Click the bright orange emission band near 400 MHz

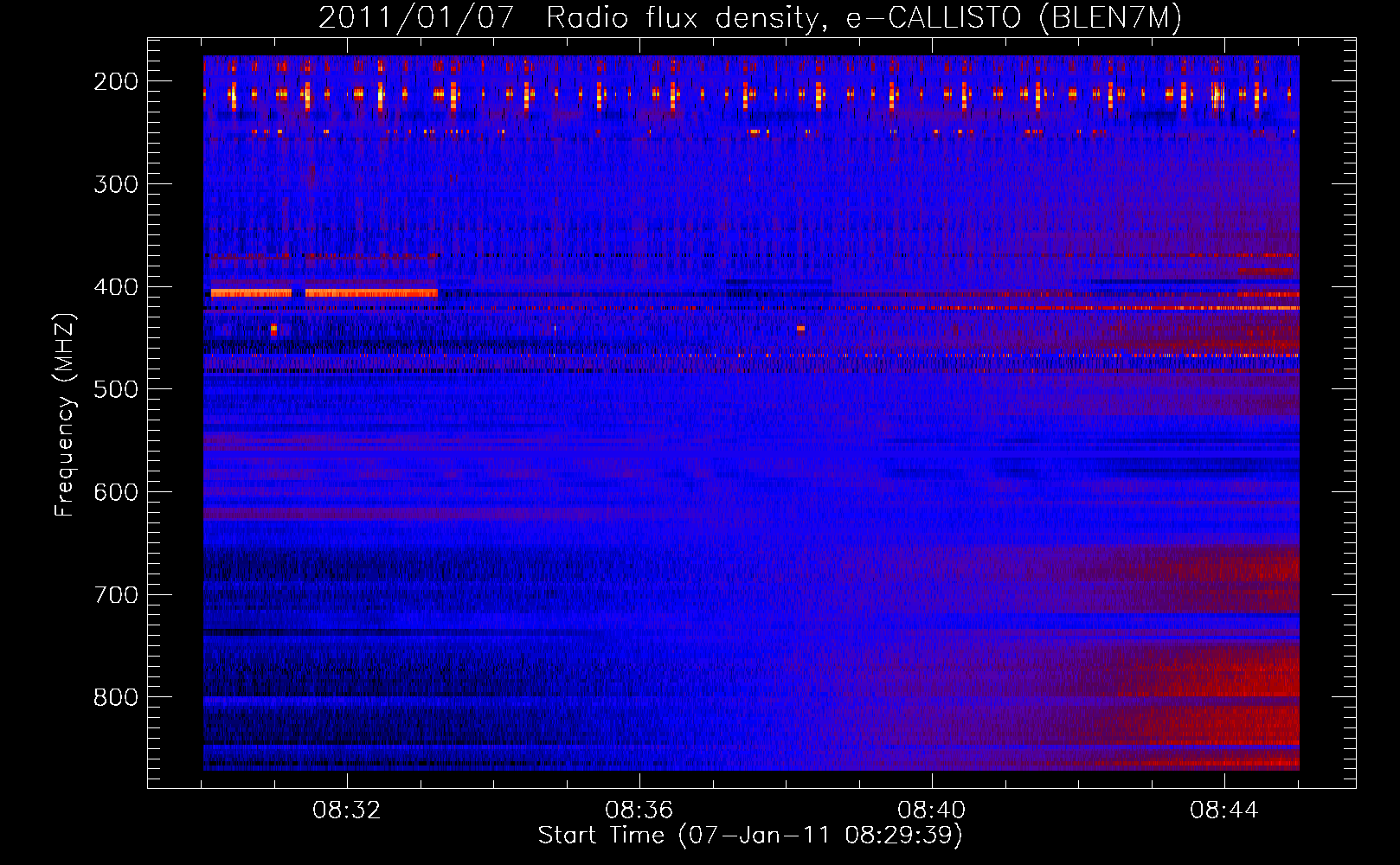coord(324,293)
